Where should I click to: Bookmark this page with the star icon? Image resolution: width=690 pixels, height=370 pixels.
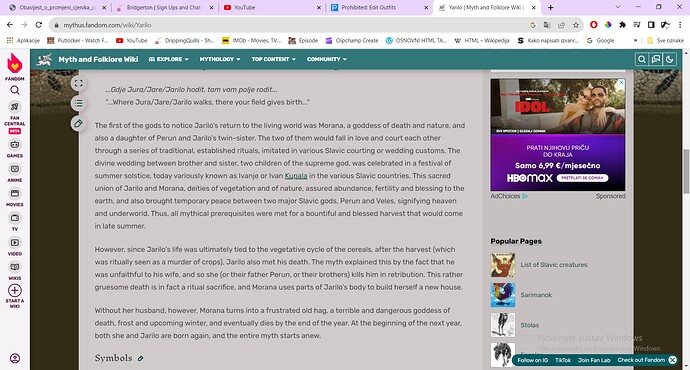pyautogui.click(x=576, y=25)
